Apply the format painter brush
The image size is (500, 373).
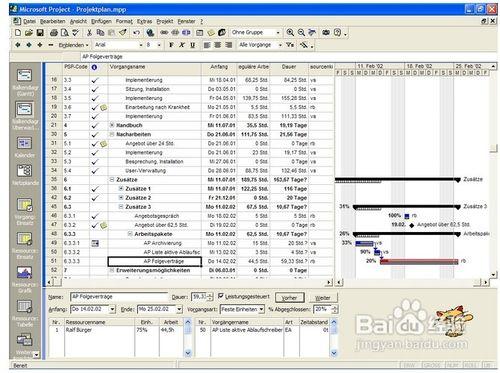123,33
